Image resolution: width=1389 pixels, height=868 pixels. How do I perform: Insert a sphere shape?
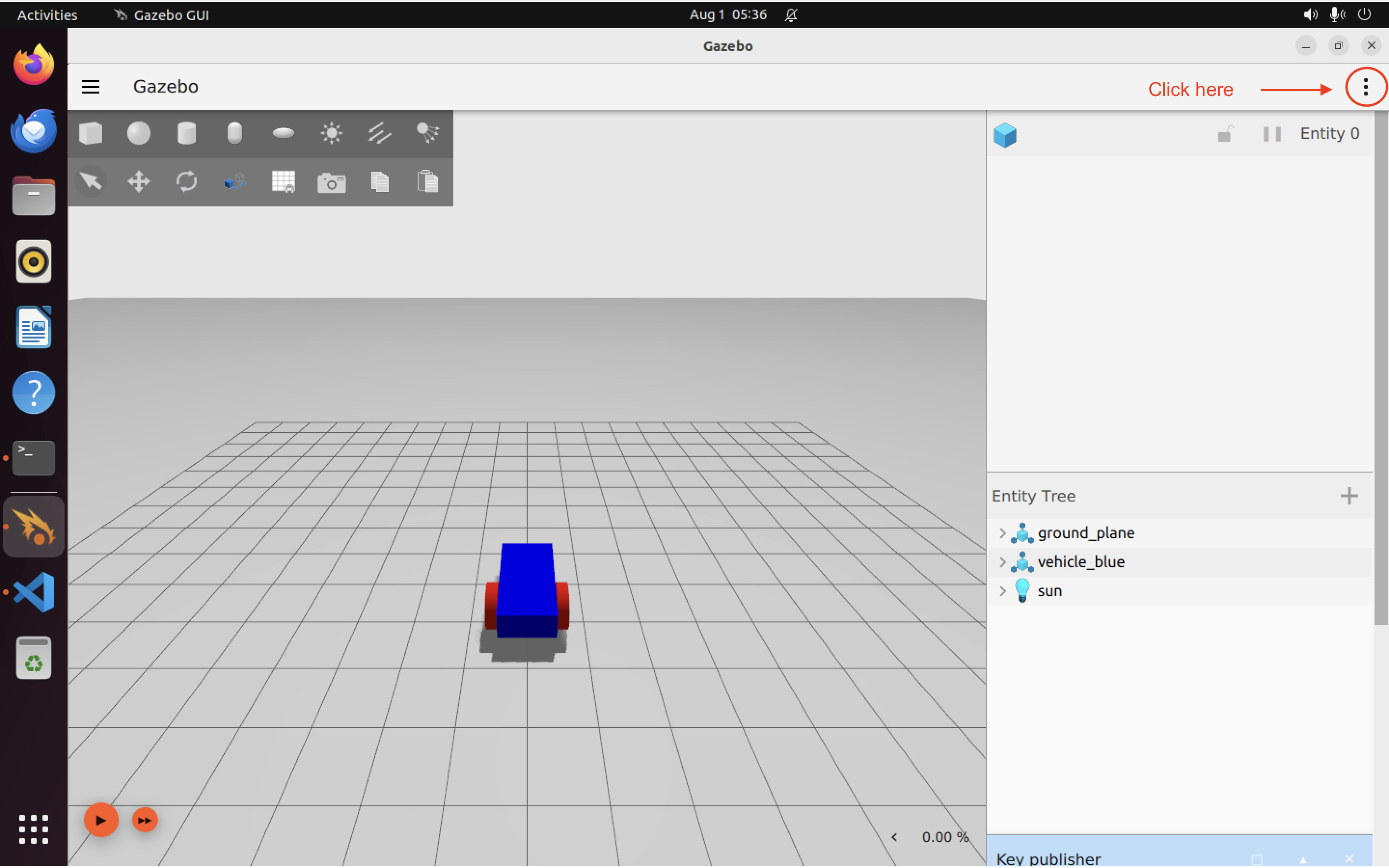pos(138,134)
